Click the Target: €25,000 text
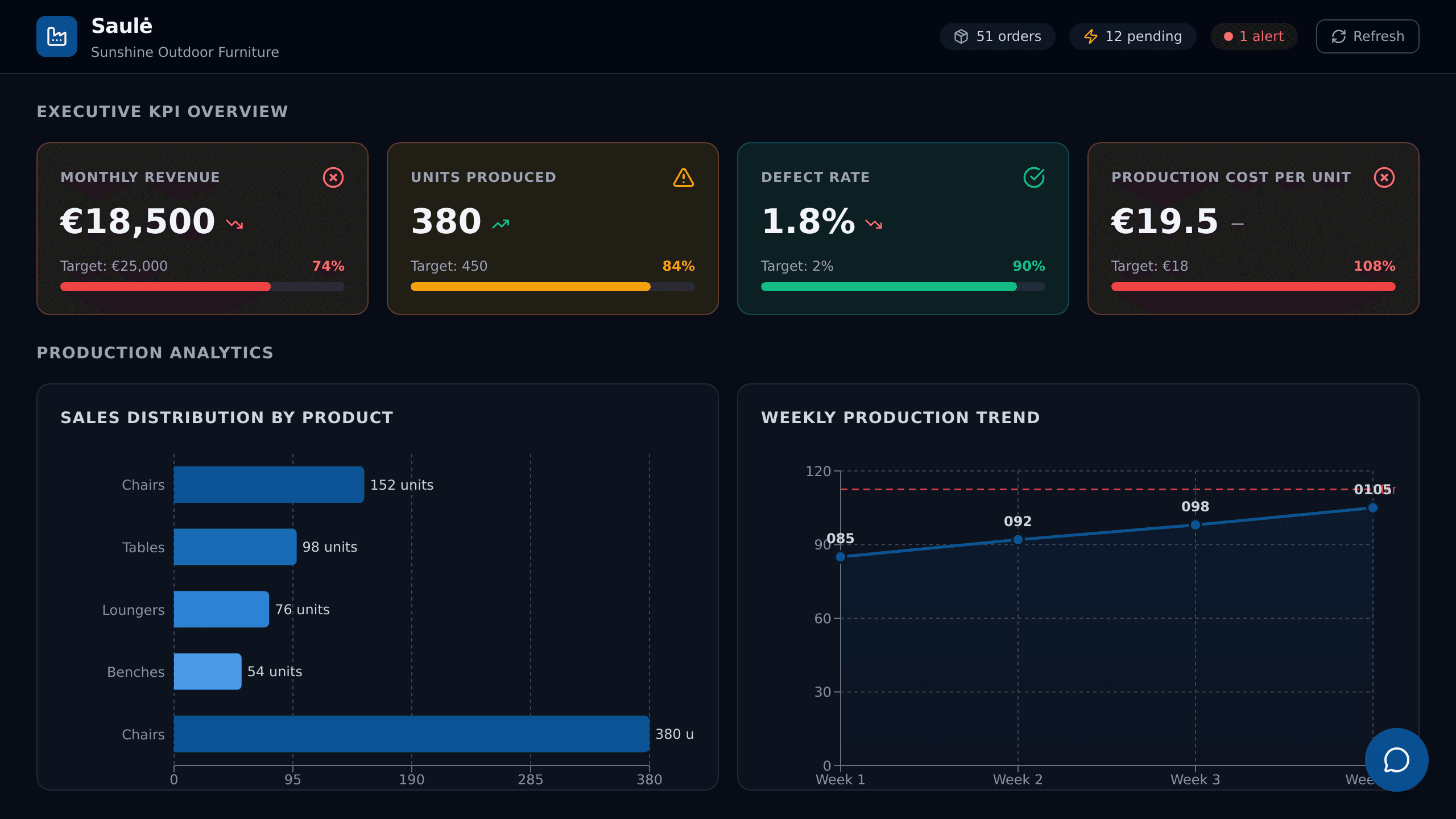 point(114,266)
